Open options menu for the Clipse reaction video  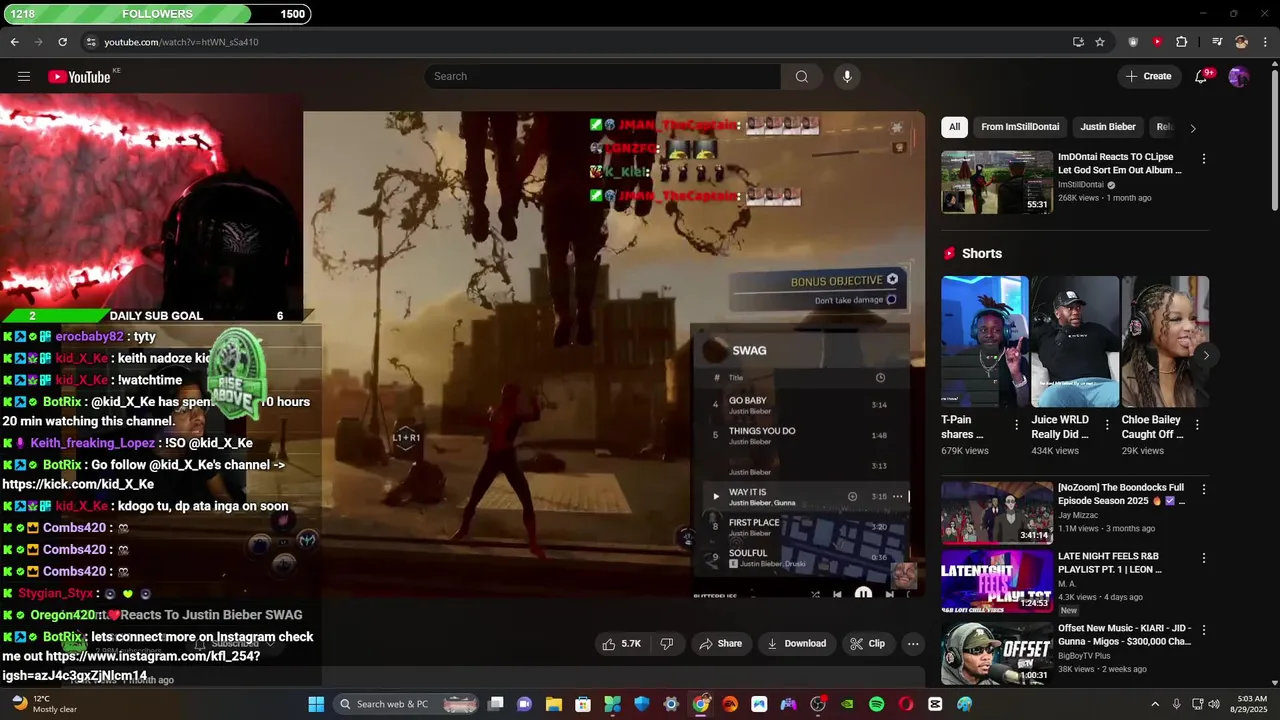coord(1204,159)
